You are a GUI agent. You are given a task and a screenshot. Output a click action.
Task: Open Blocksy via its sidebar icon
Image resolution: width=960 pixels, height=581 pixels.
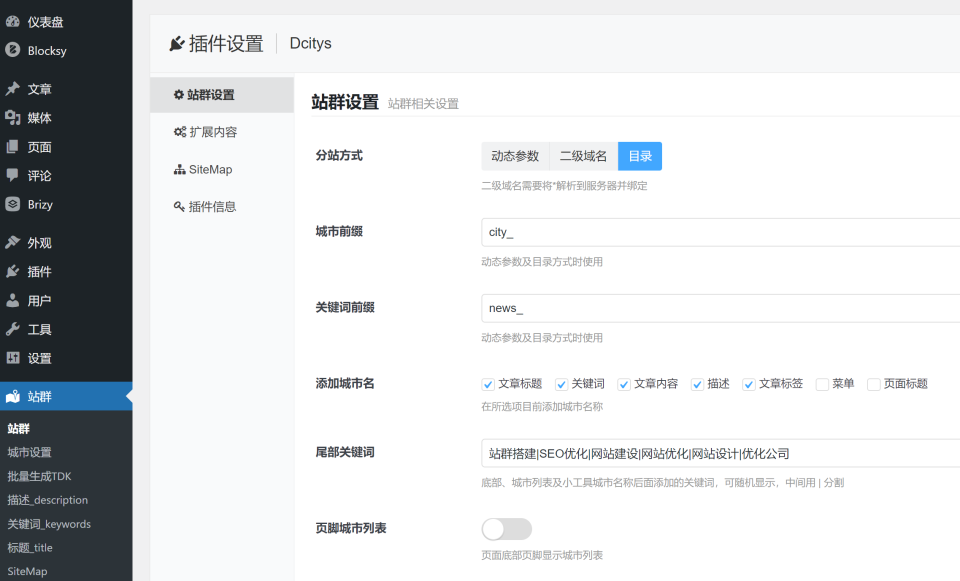coord(12,50)
